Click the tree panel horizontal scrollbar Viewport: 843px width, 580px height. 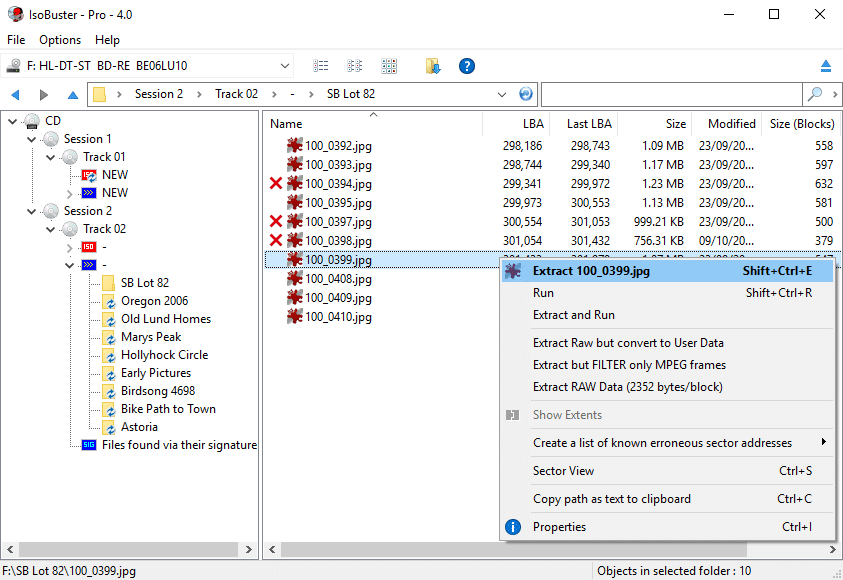point(129,549)
